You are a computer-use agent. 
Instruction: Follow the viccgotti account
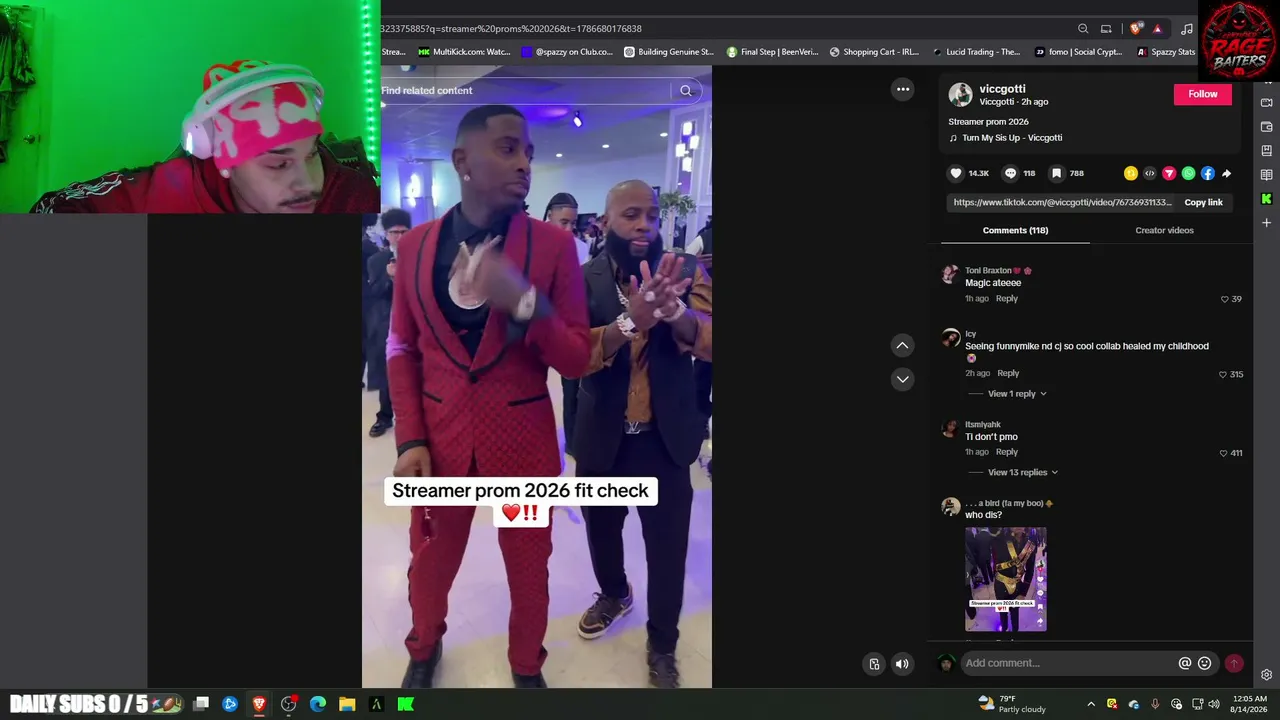click(x=1203, y=94)
